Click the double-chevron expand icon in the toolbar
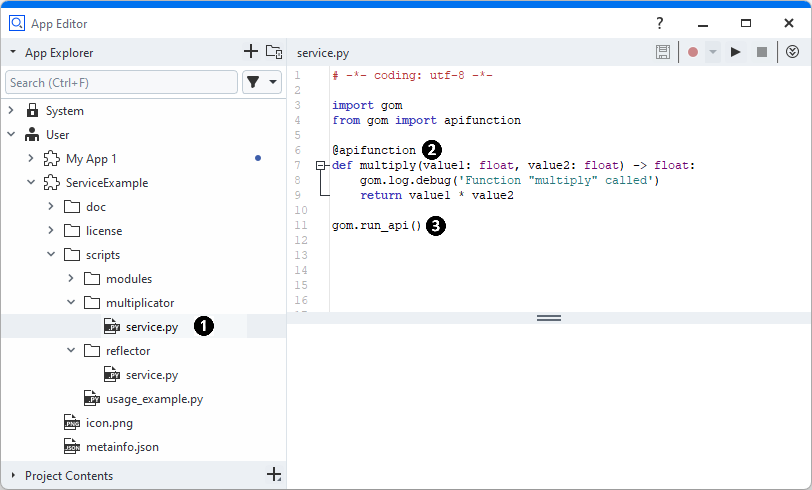 792,52
